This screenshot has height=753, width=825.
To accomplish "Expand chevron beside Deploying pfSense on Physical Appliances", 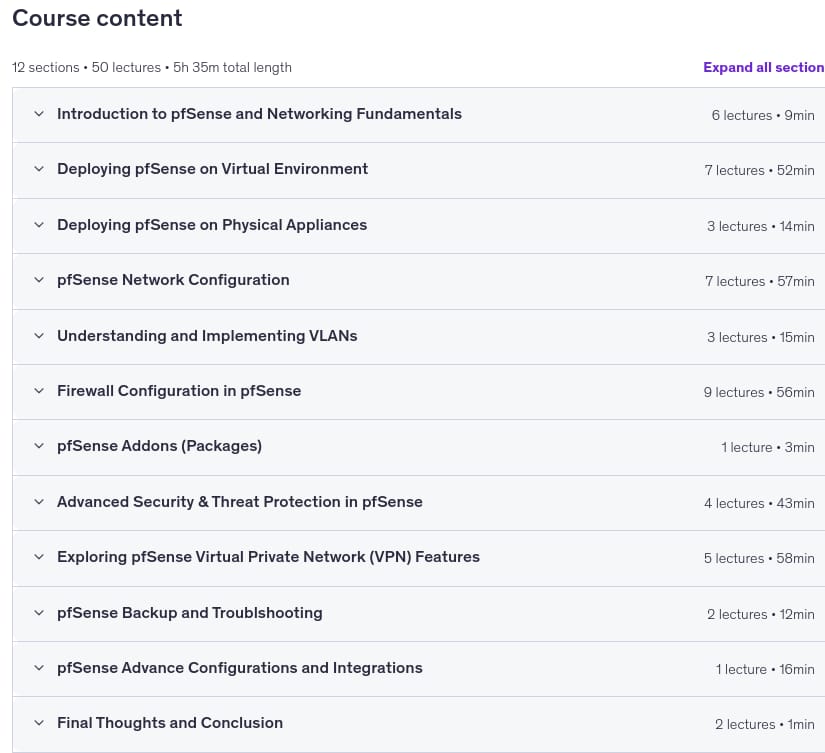I will [x=39, y=225].
